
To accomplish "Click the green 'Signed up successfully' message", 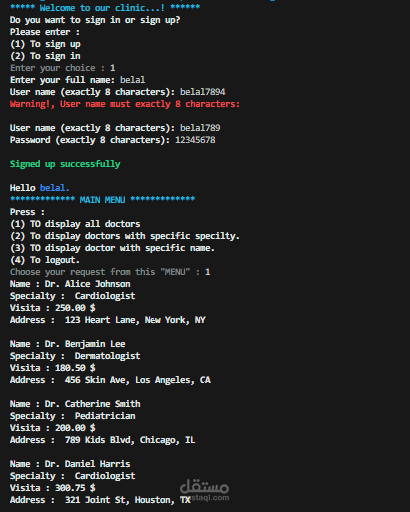I will pos(65,164).
